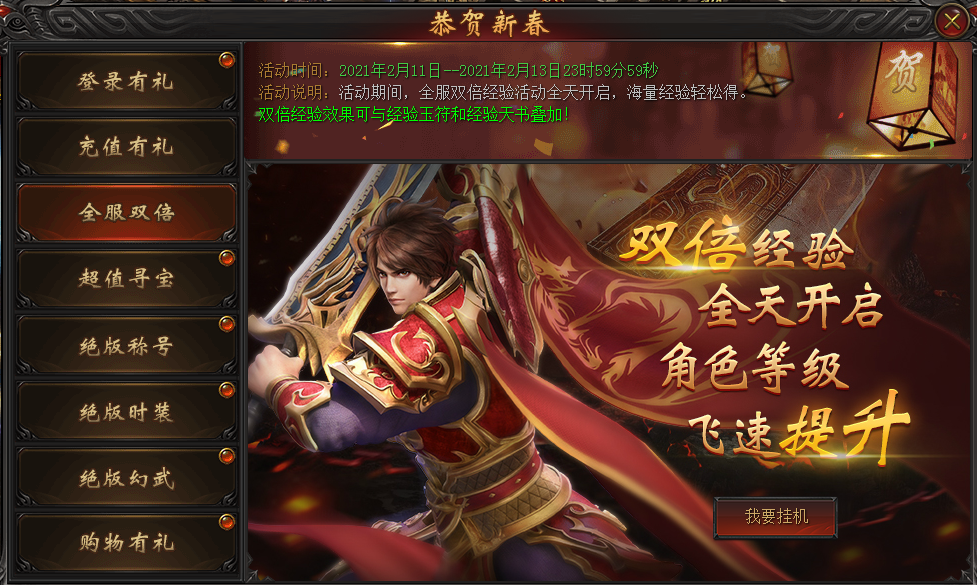977x585 pixels.
Task: Click the 贺 lantern decoration
Action: [913, 93]
